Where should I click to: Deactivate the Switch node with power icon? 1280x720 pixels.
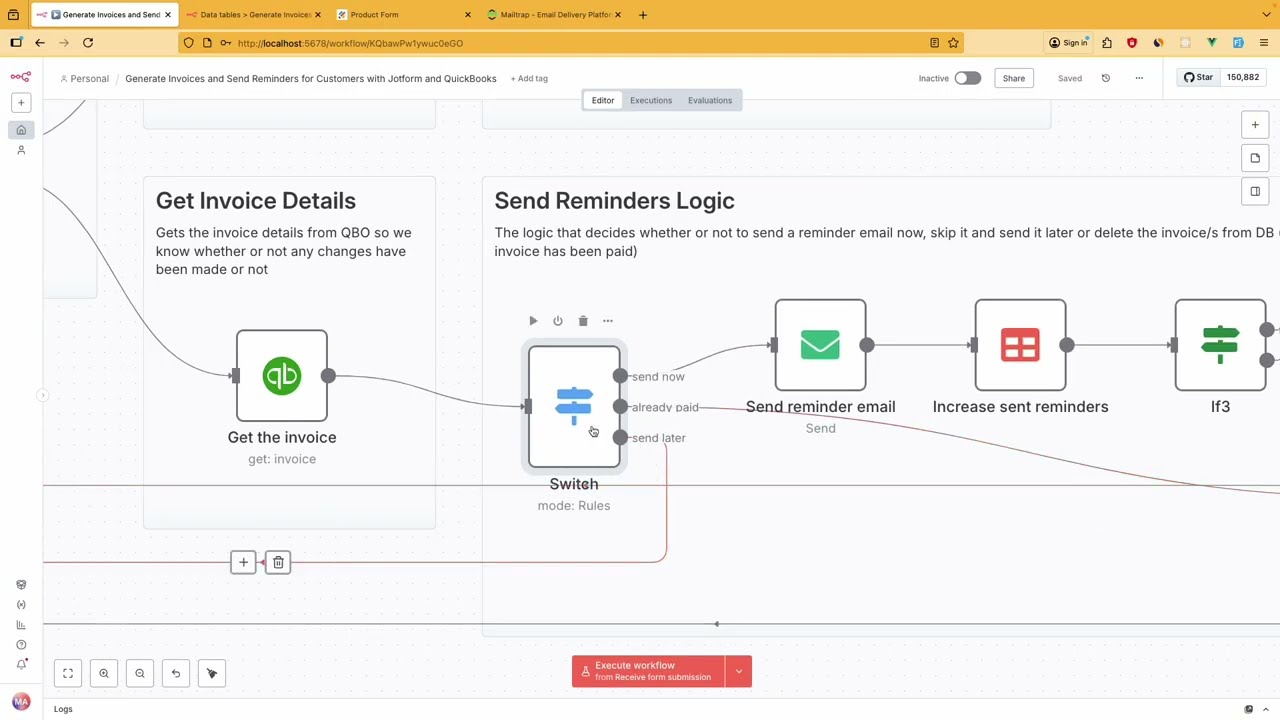[x=558, y=321]
